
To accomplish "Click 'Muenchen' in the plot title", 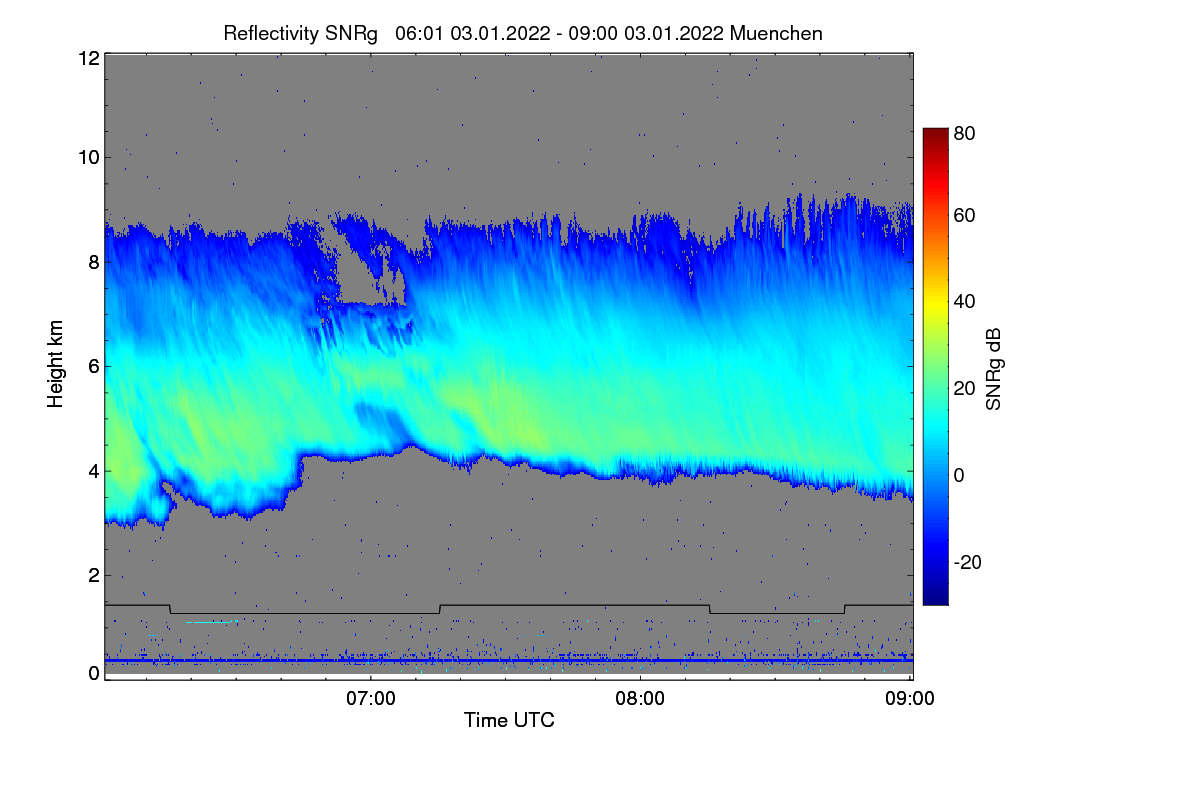I will tap(776, 33).
